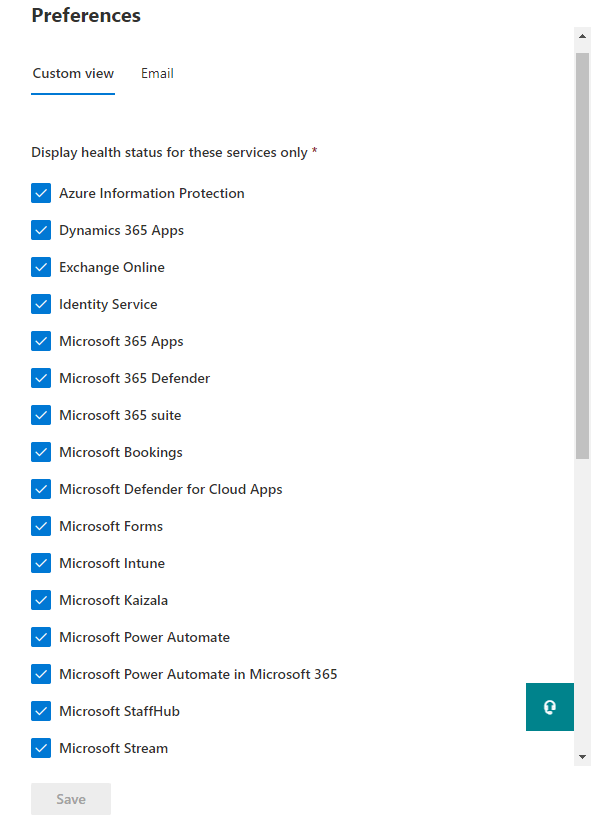
Task: Click 'Display health status for these services only' text
Action: point(170,153)
